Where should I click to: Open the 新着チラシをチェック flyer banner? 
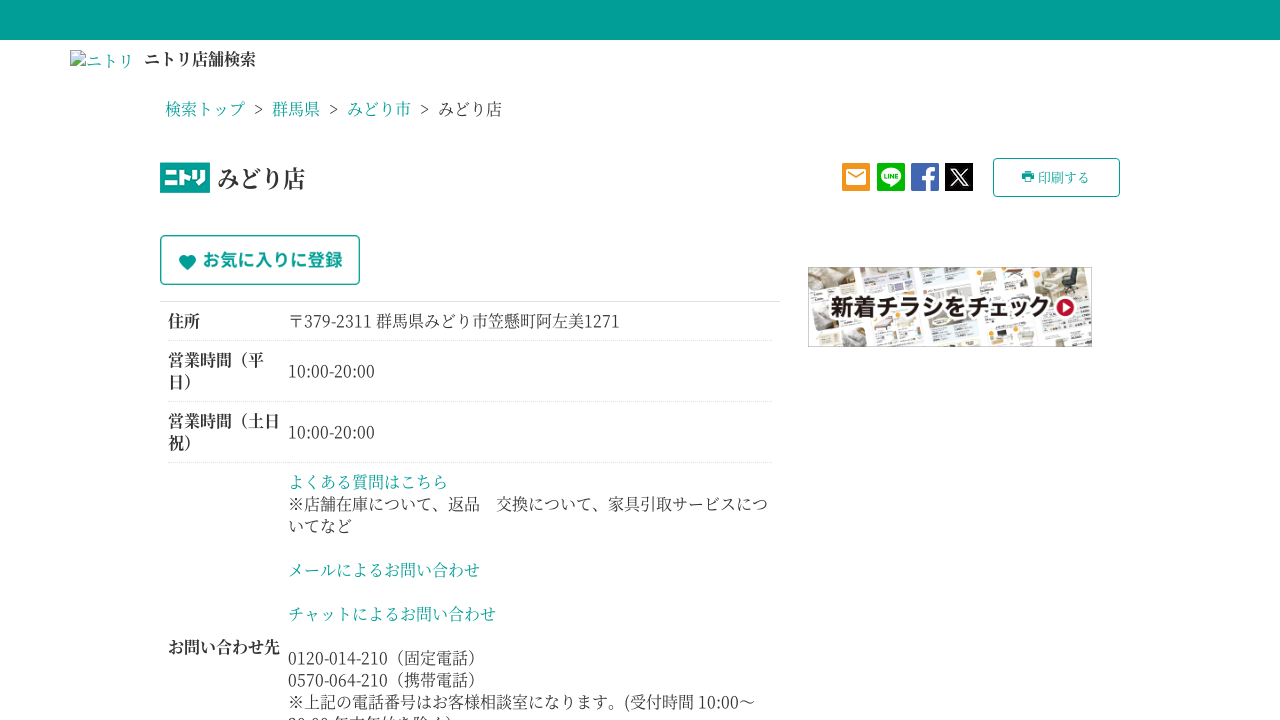[x=950, y=307]
